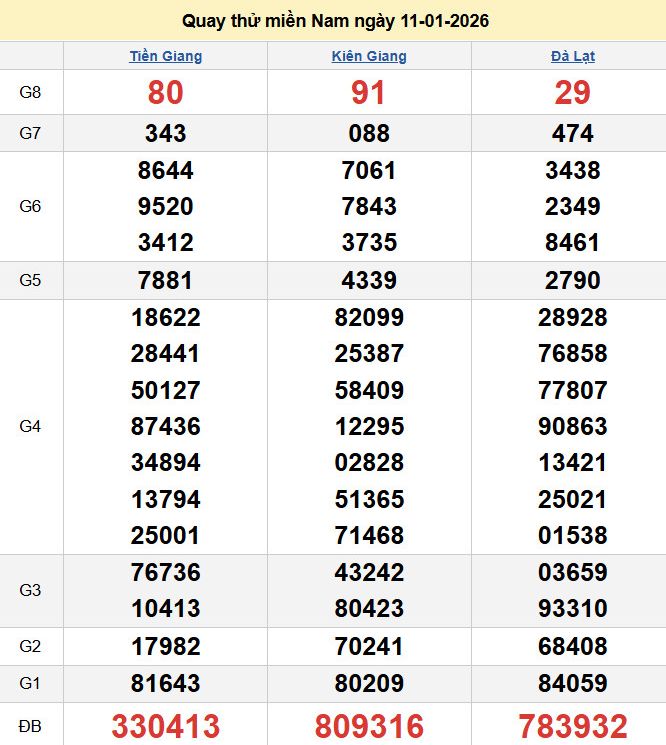Select red G8 number 91
The image size is (666, 745).
[x=369, y=93]
